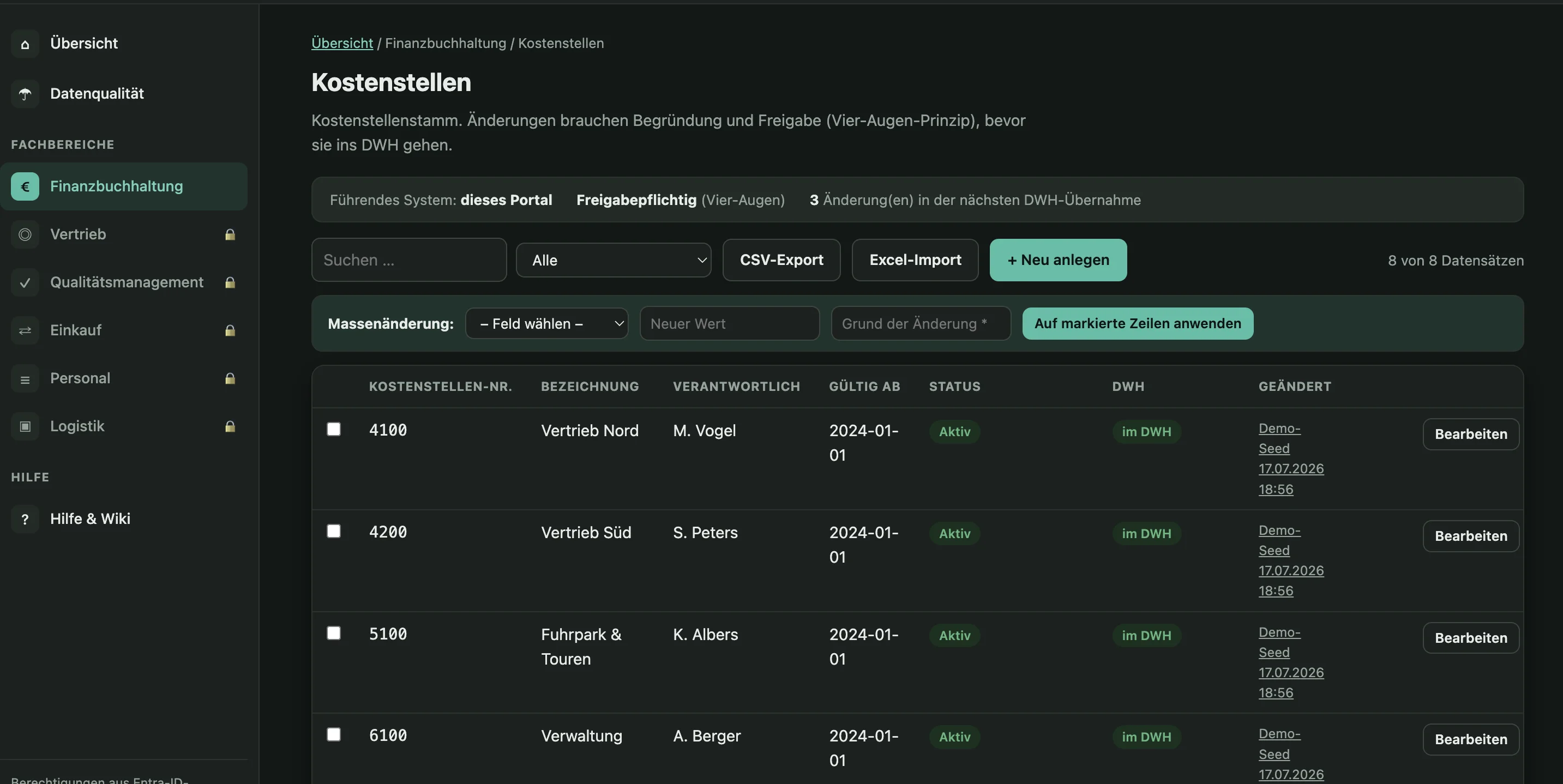The width and height of the screenshot is (1563, 784).
Task: Open Übersicht in the sidebar
Action: tap(124, 44)
